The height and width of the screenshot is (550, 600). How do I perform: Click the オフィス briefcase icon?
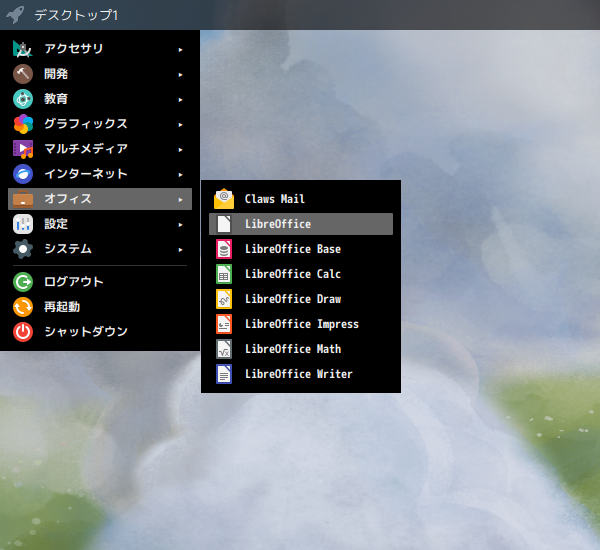23,199
